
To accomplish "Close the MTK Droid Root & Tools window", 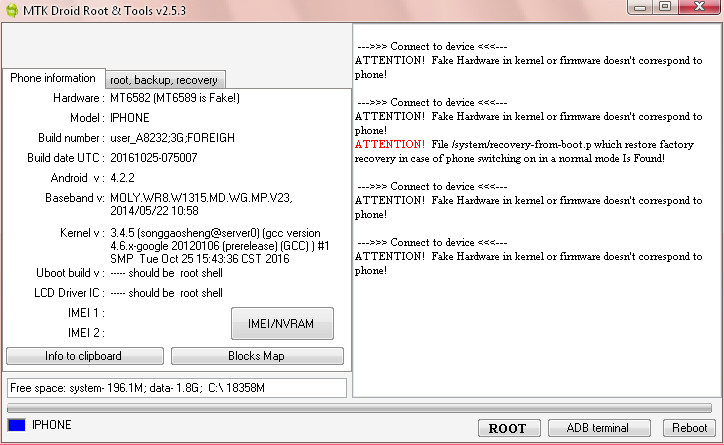I will 700,7.
